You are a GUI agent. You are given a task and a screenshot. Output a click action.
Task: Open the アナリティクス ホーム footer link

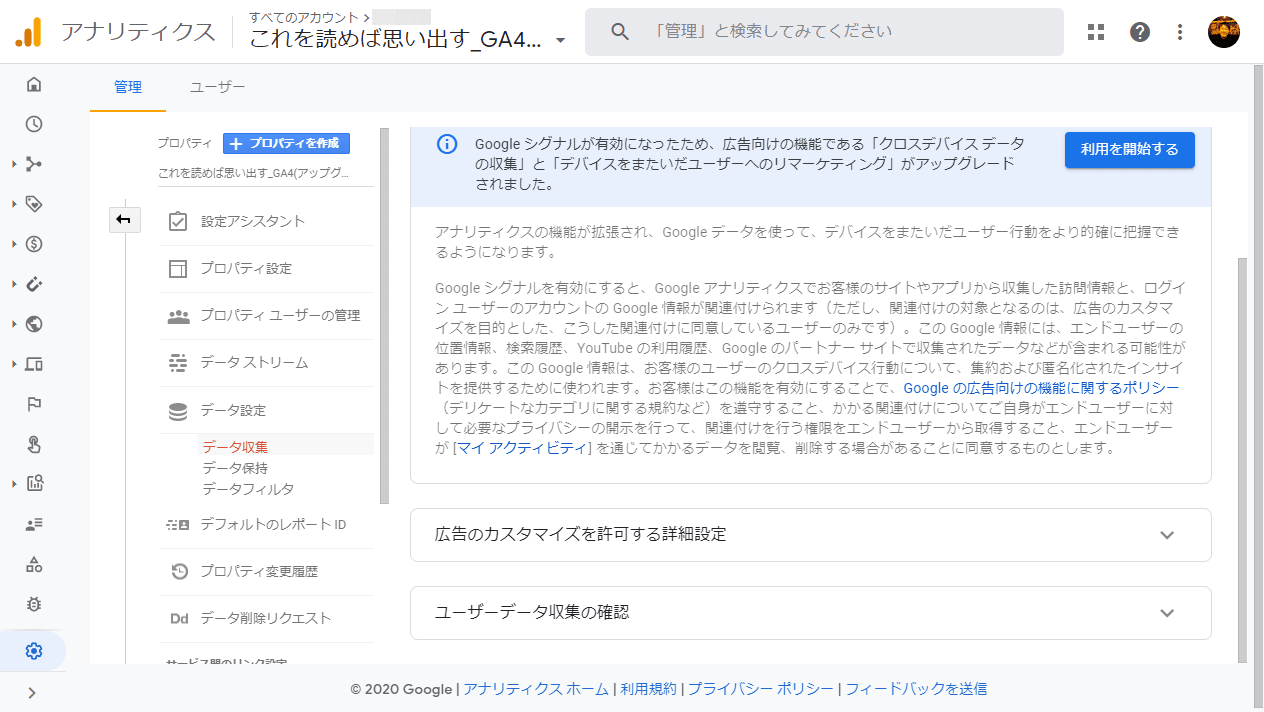[536, 689]
